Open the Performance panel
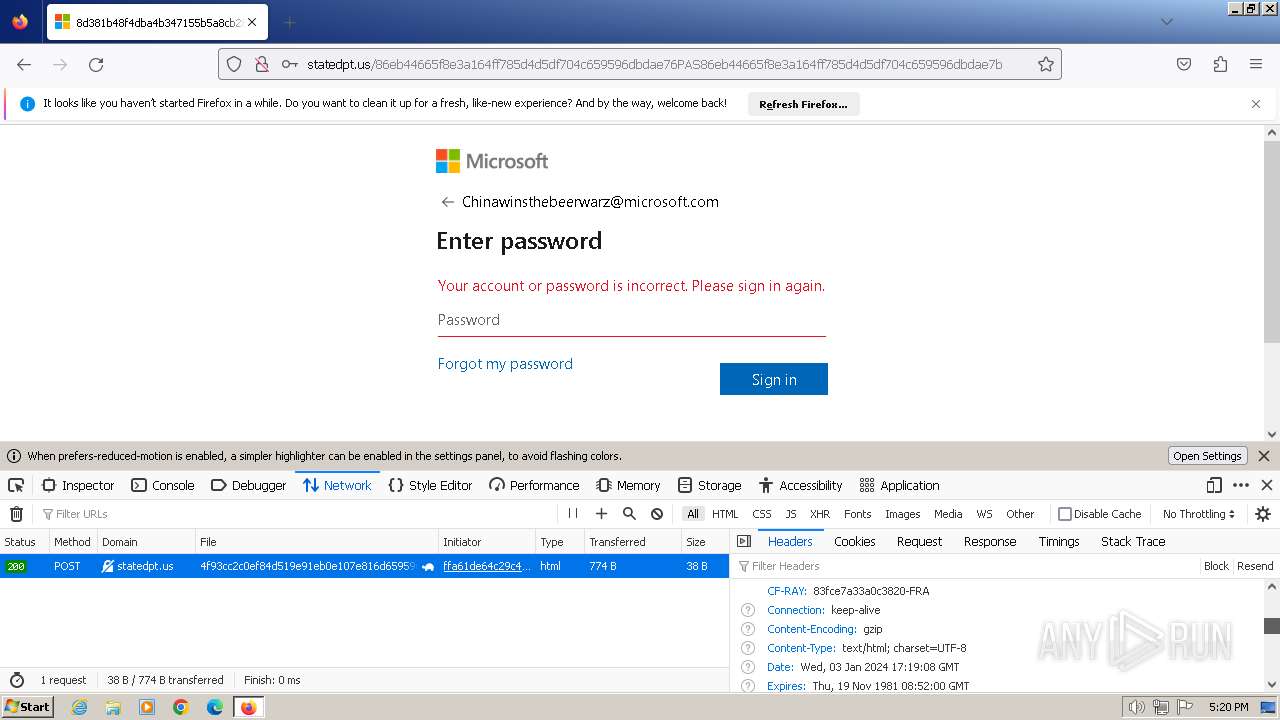1280x720 pixels. [x=534, y=485]
